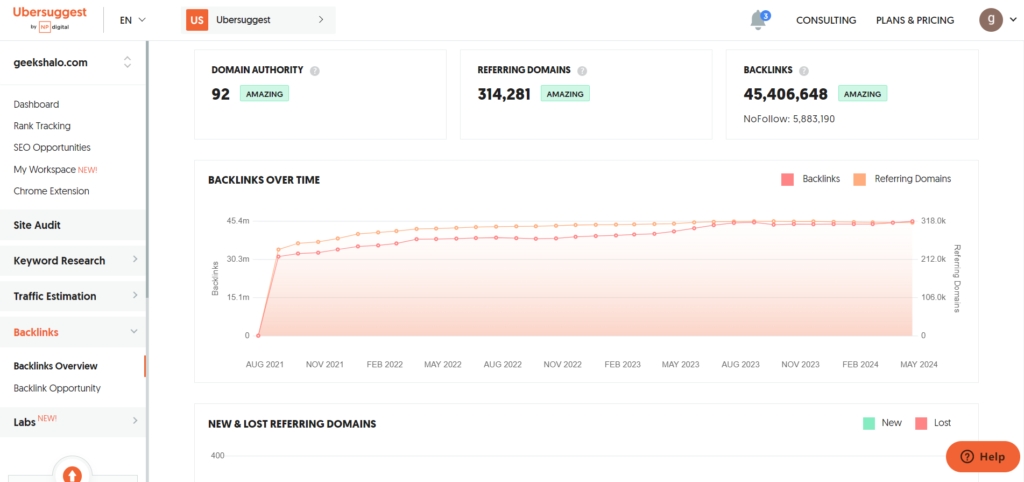Image resolution: width=1024 pixels, height=482 pixels.
Task: Open the EN language dropdown
Action: (133, 20)
